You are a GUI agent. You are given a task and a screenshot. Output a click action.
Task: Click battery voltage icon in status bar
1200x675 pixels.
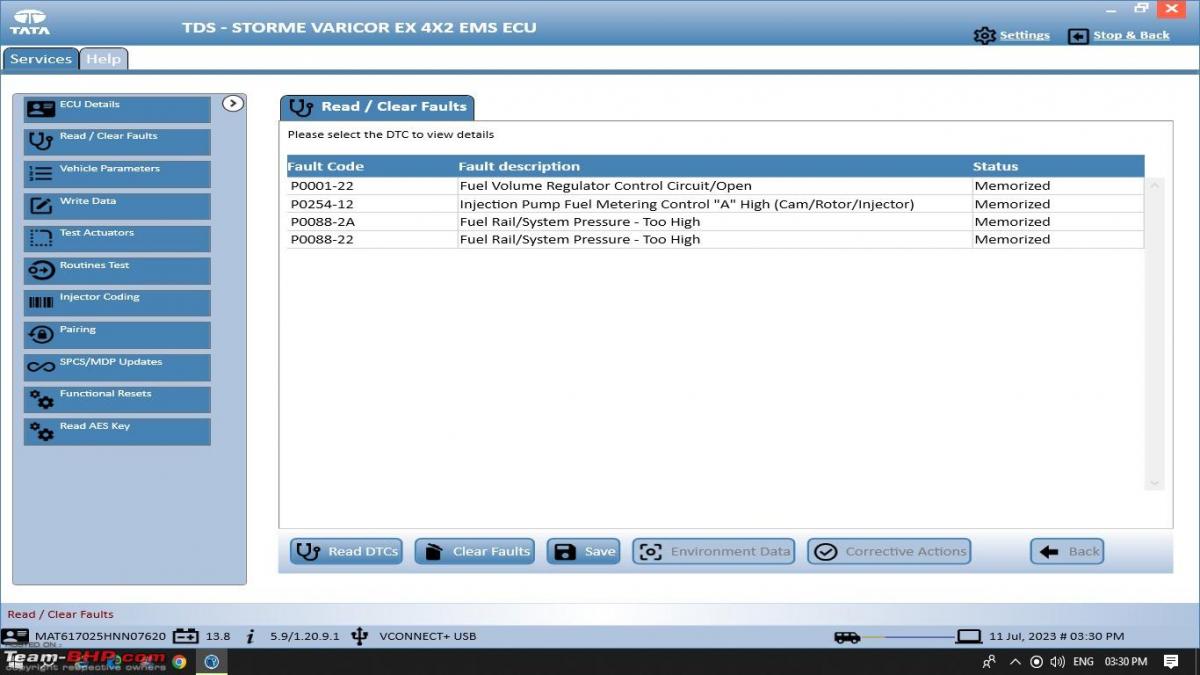(x=186, y=636)
